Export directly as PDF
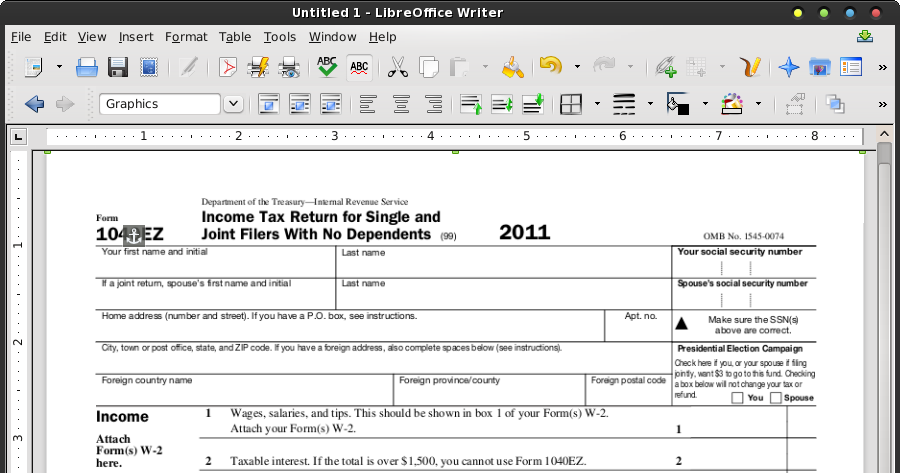The image size is (900, 473). [228, 67]
